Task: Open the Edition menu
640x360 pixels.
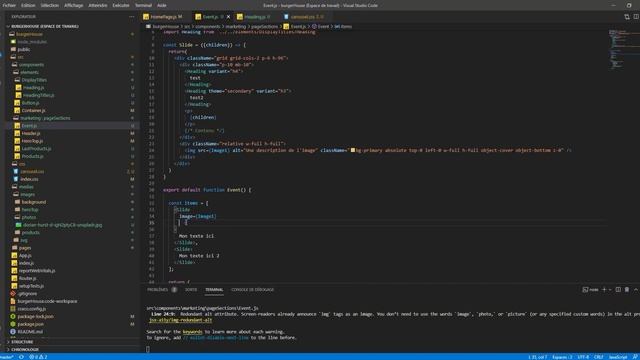Action: [x=28, y=5]
